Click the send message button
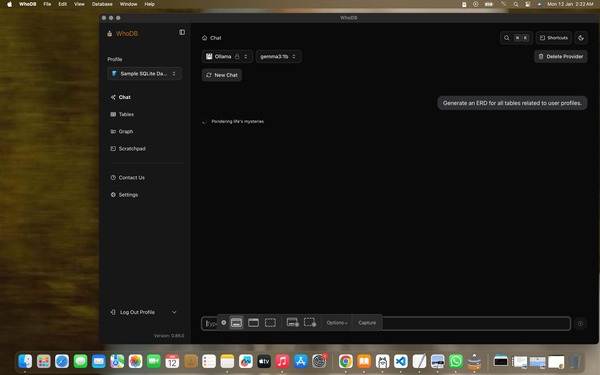This screenshot has width=600, height=375. click(580, 323)
